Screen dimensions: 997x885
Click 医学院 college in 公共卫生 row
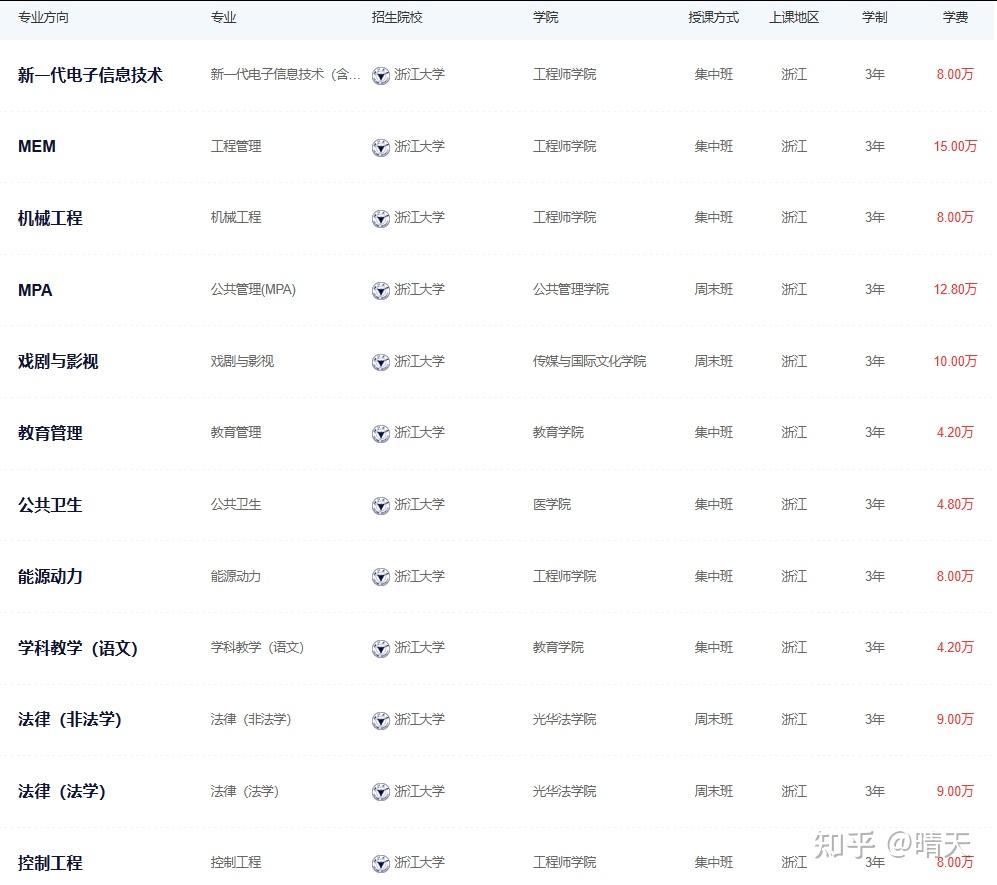coord(552,504)
